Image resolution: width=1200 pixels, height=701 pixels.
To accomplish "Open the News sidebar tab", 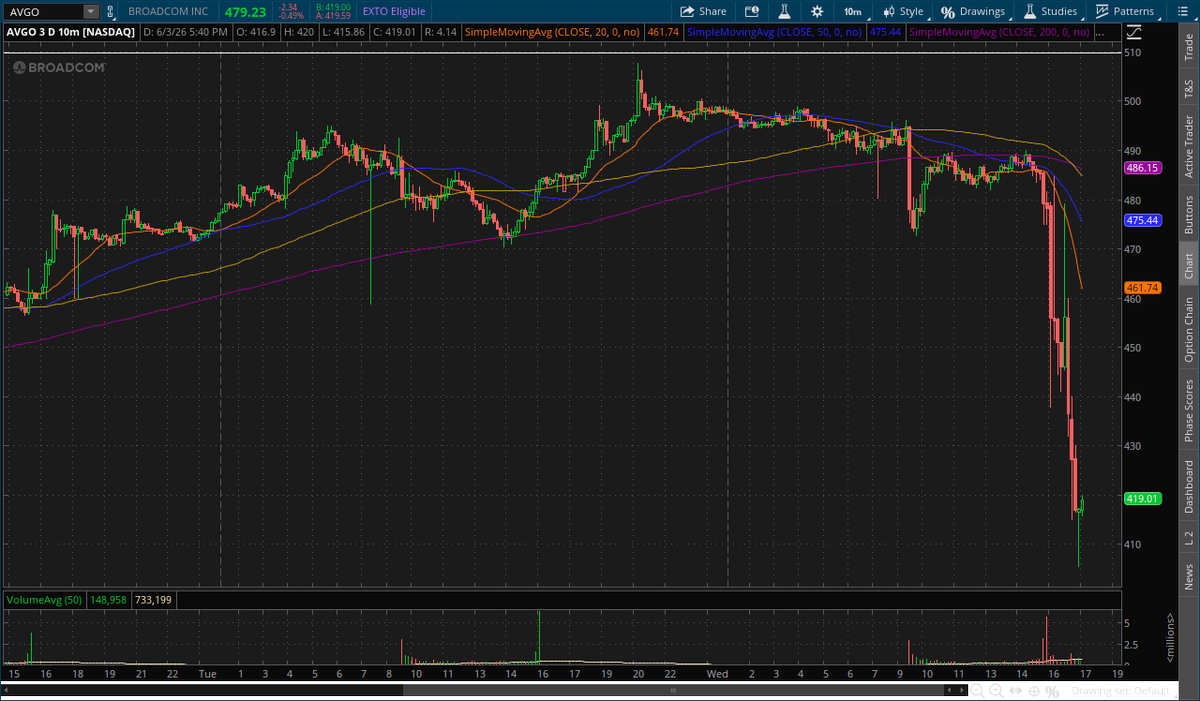I will (x=1189, y=577).
